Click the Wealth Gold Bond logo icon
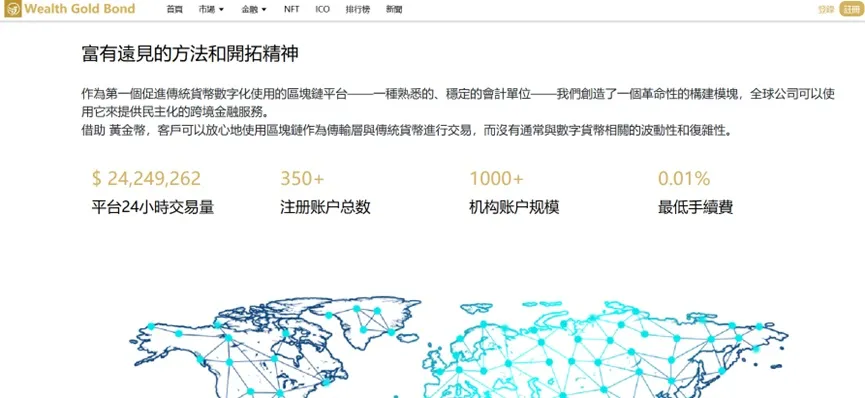865x398 pixels. [x=12, y=9]
